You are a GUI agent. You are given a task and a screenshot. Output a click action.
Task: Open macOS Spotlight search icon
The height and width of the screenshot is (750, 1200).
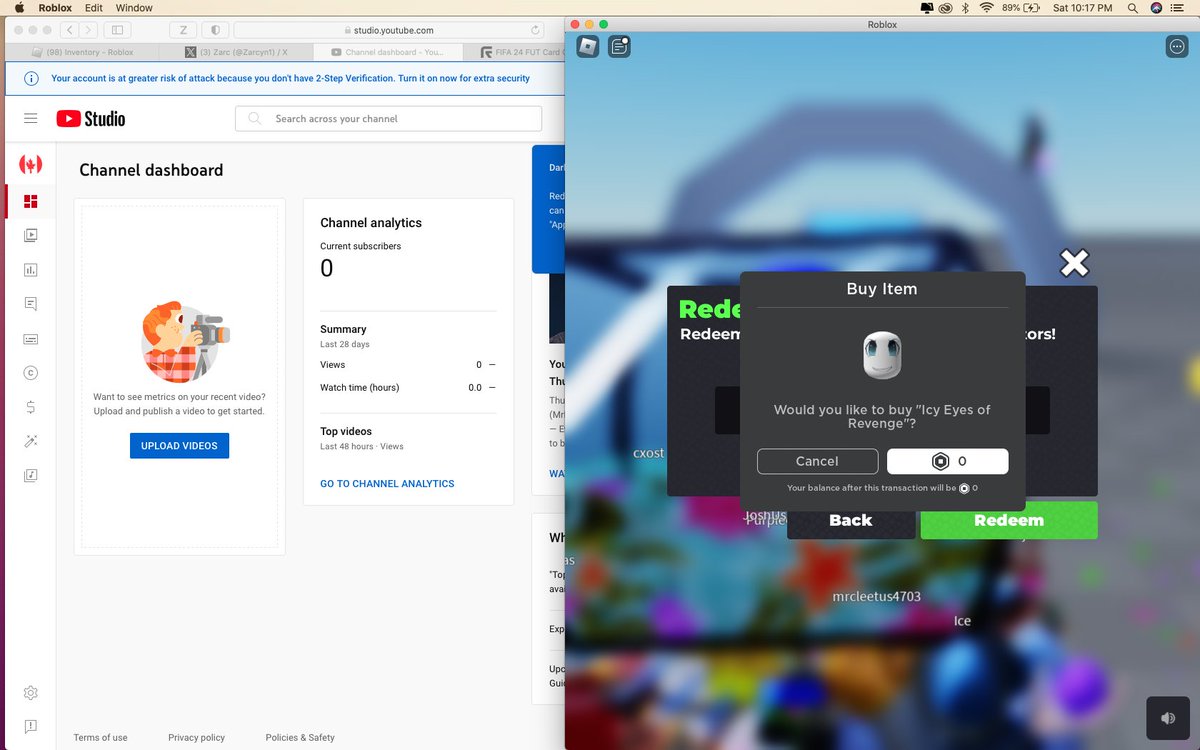pos(1133,7)
